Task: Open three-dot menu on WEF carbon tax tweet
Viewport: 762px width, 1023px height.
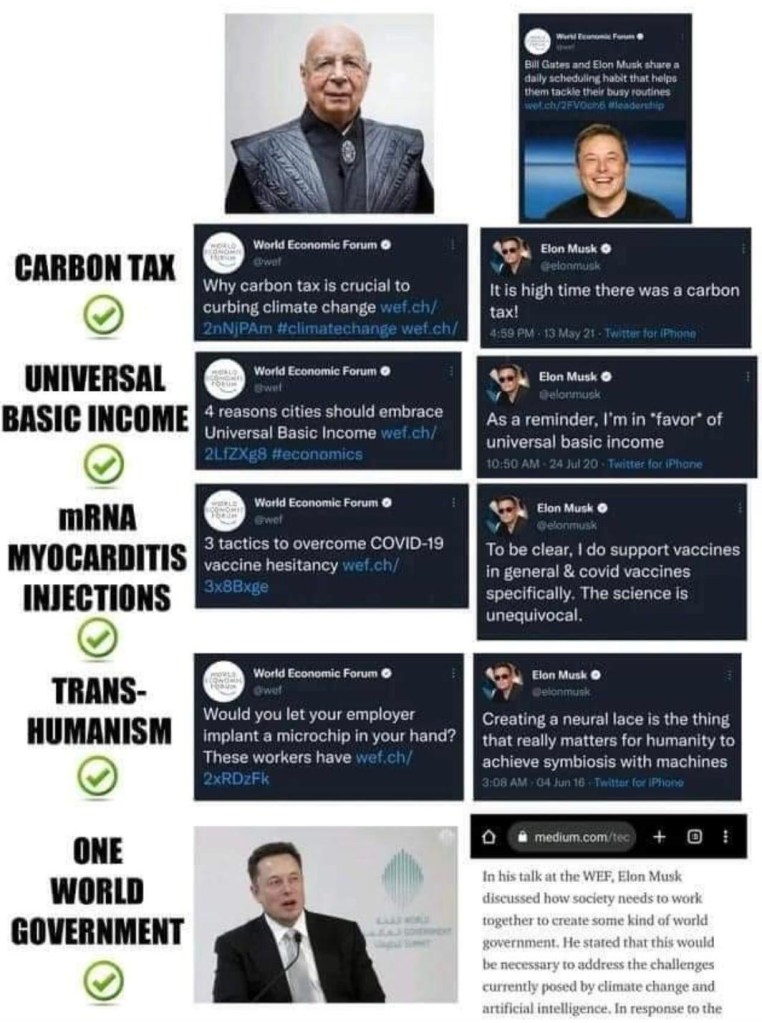Action: pyautogui.click(x=453, y=245)
